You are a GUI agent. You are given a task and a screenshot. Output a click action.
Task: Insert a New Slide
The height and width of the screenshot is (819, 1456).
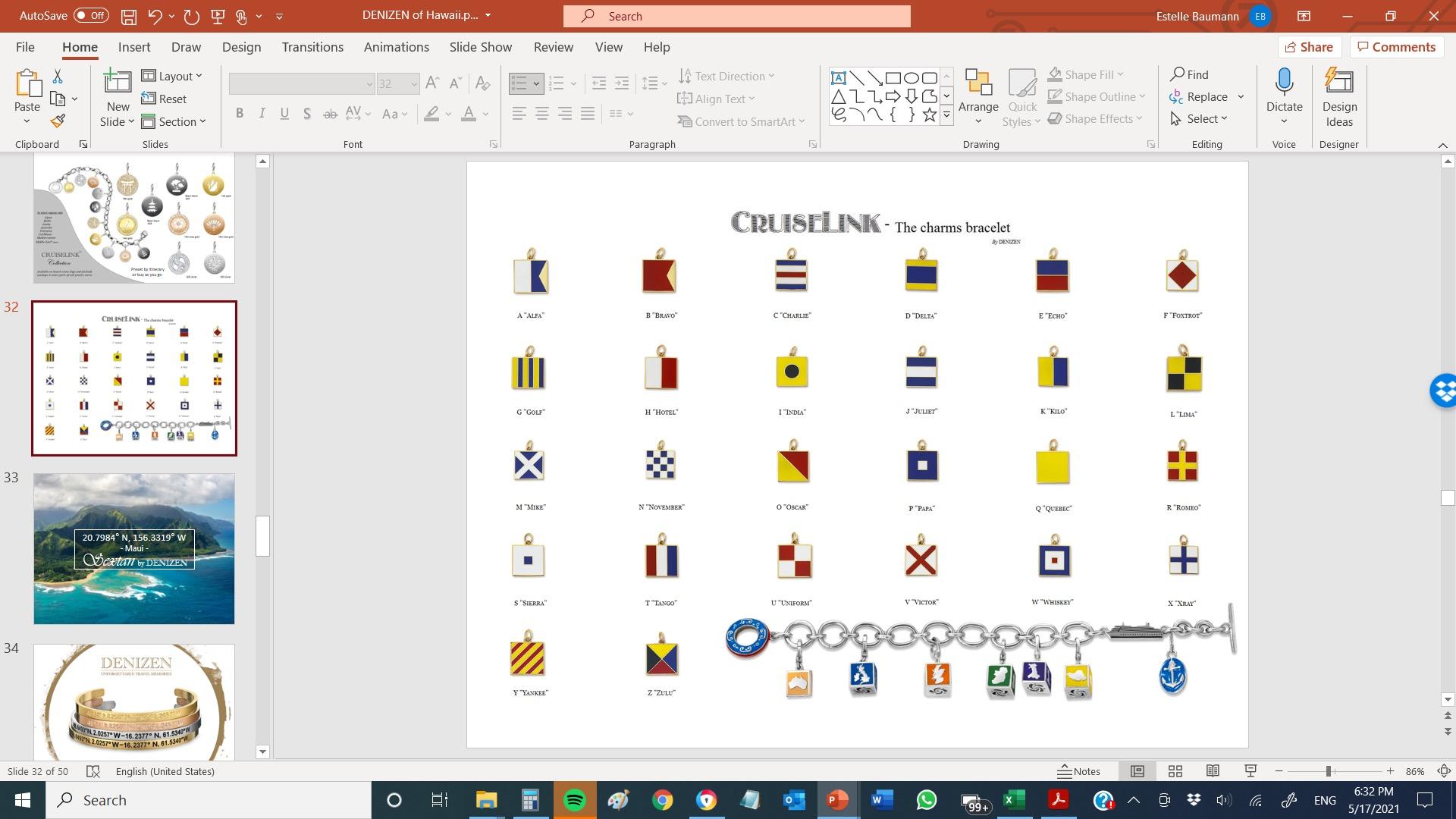[x=118, y=89]
